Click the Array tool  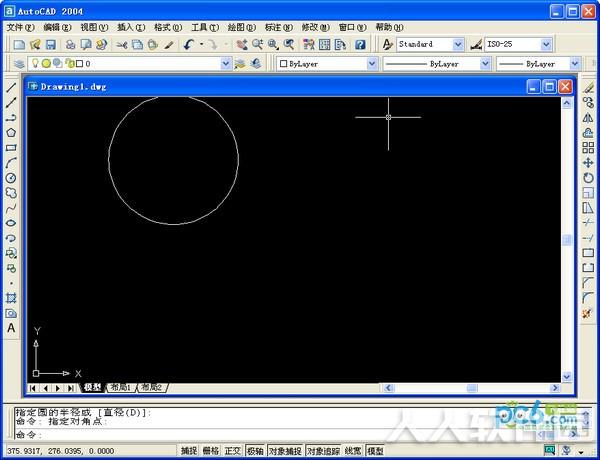click(588, 148)
